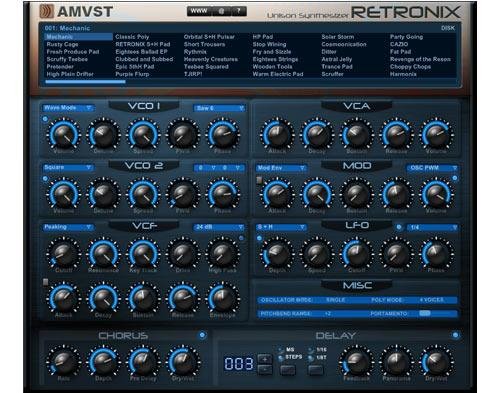Open the VCO 1 Saw 6 waveform dropdown

point(219,108)
